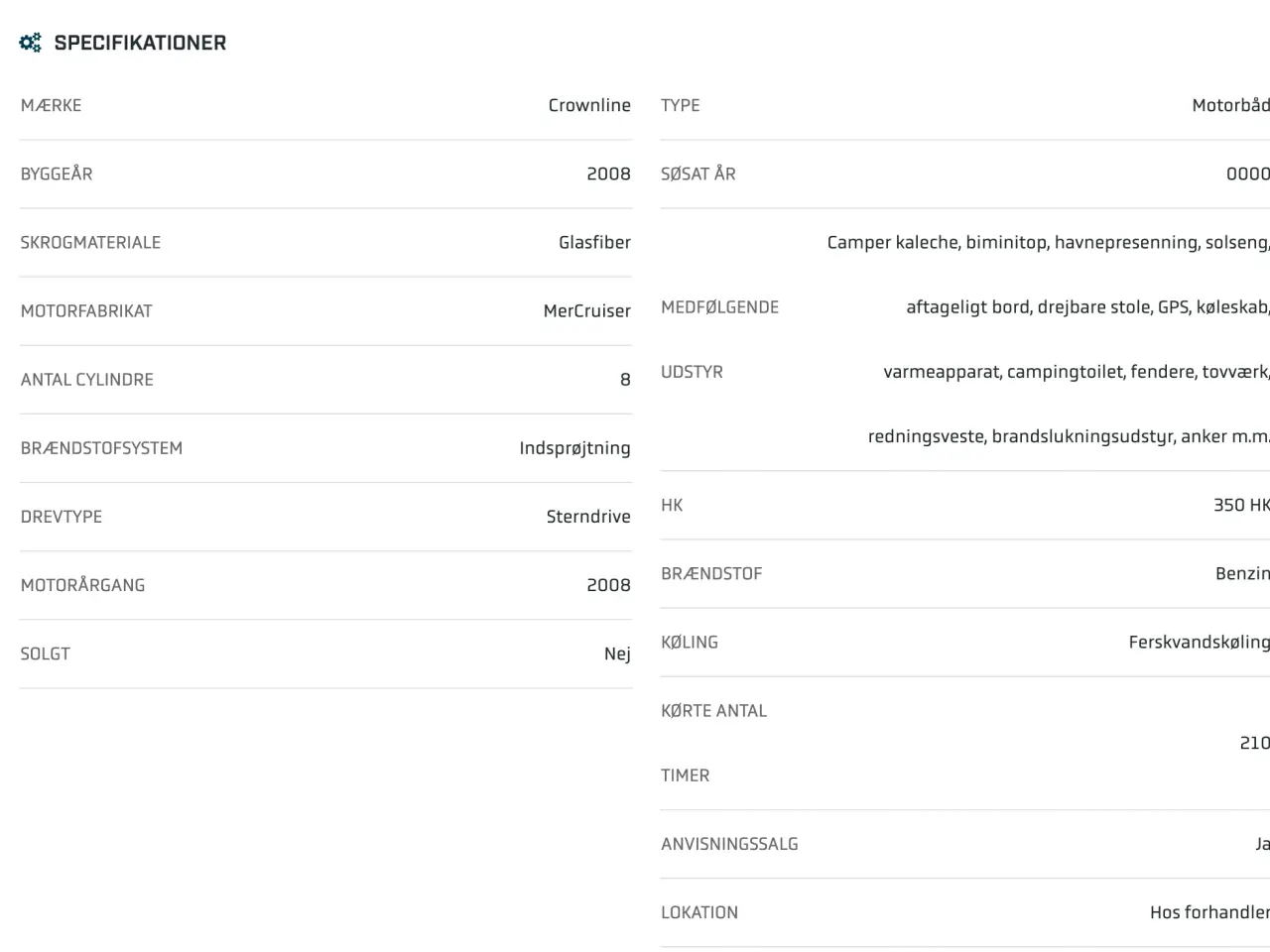Click the Søsat år label

(698, 174)
